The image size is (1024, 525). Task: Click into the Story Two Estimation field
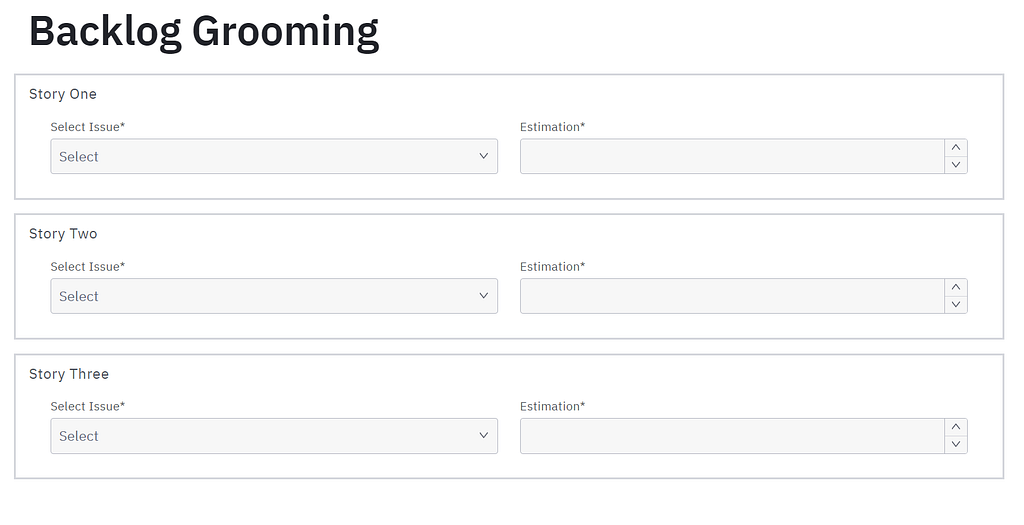coord(732,296)
